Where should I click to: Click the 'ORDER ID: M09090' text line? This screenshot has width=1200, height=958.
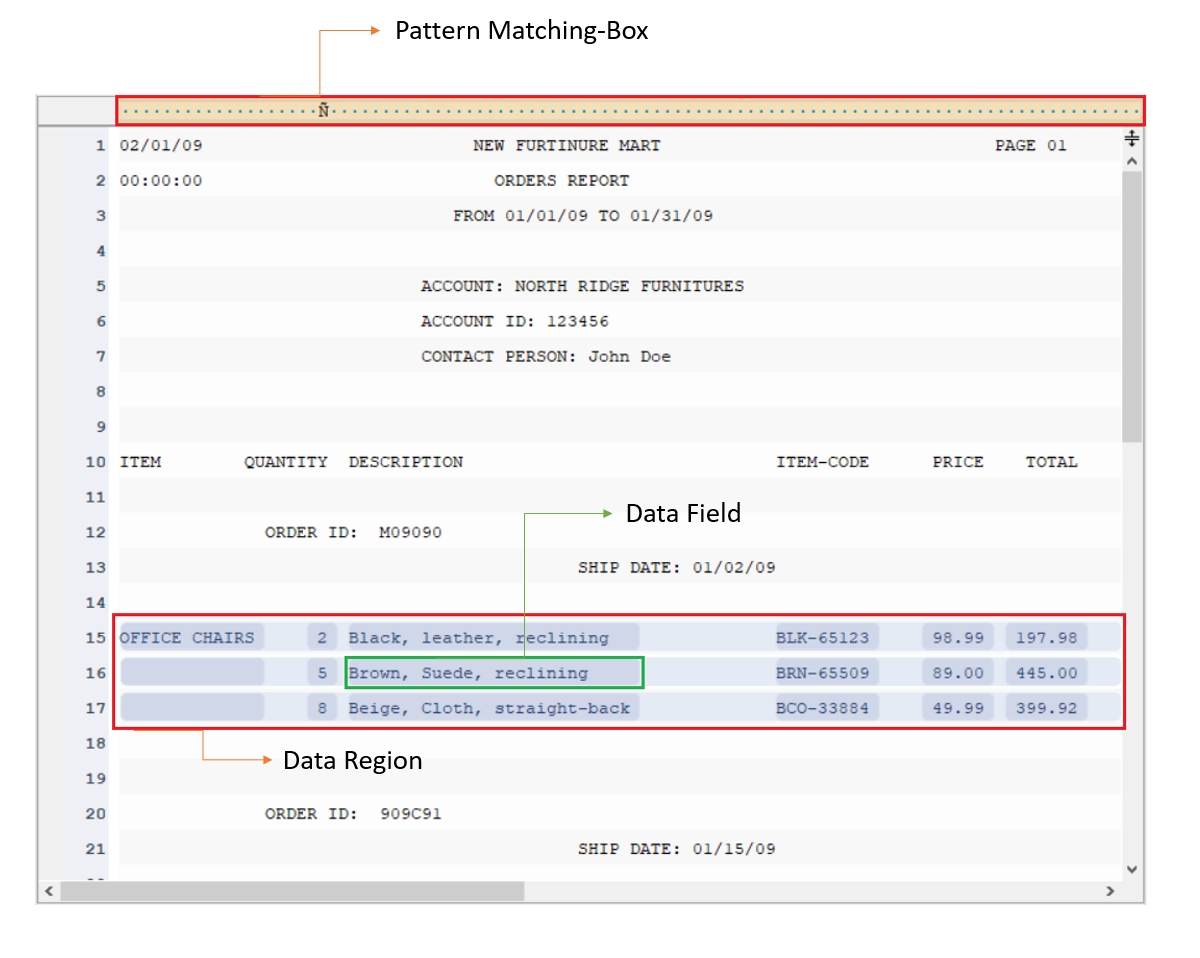pyautogui.click(x=353, y=532)
